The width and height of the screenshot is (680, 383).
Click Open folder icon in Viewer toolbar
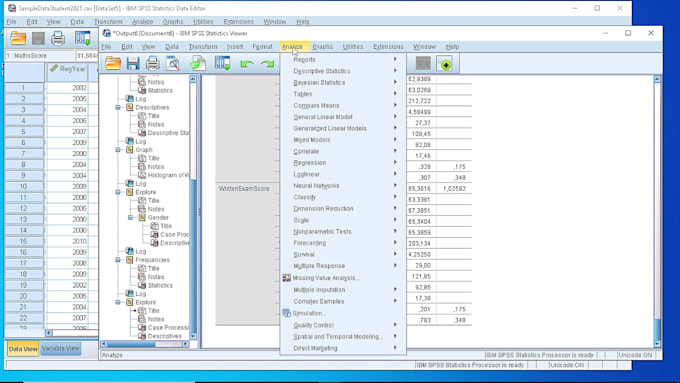pos(113,64)
